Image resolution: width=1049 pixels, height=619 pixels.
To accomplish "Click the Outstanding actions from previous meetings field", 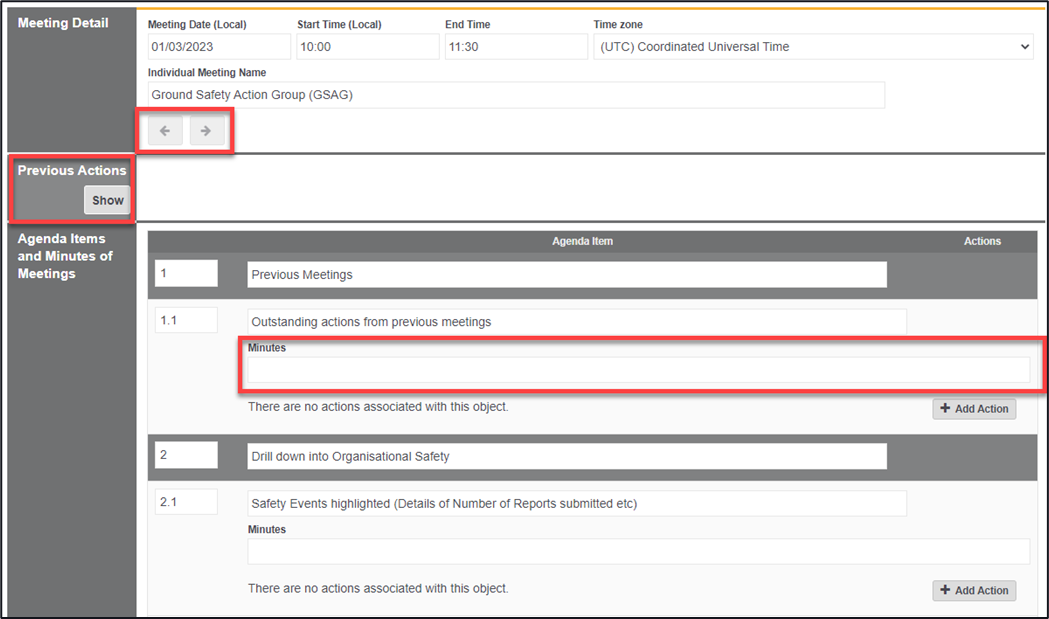I will coord(576,322).
